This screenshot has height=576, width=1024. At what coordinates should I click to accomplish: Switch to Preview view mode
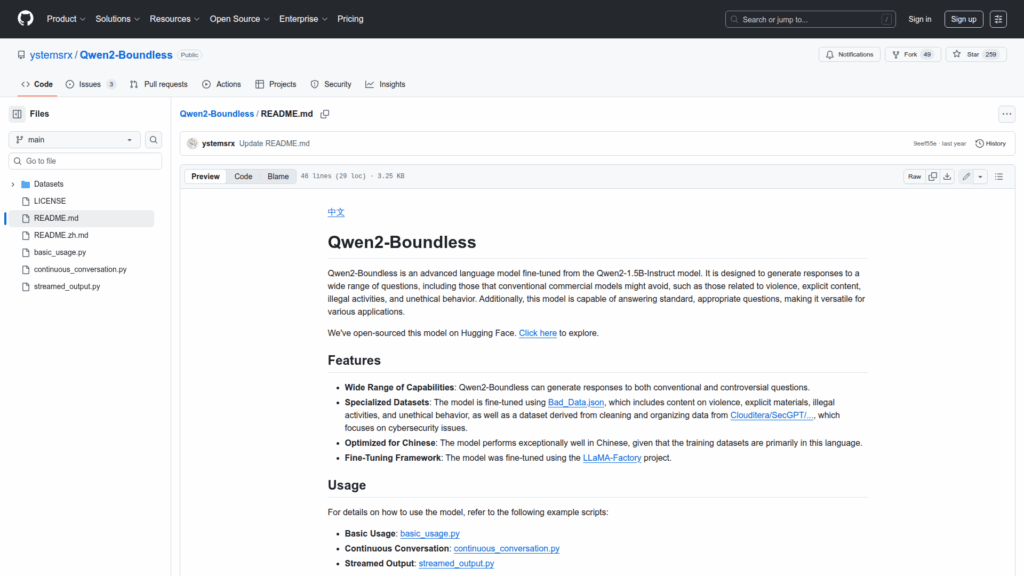[205, 177]
